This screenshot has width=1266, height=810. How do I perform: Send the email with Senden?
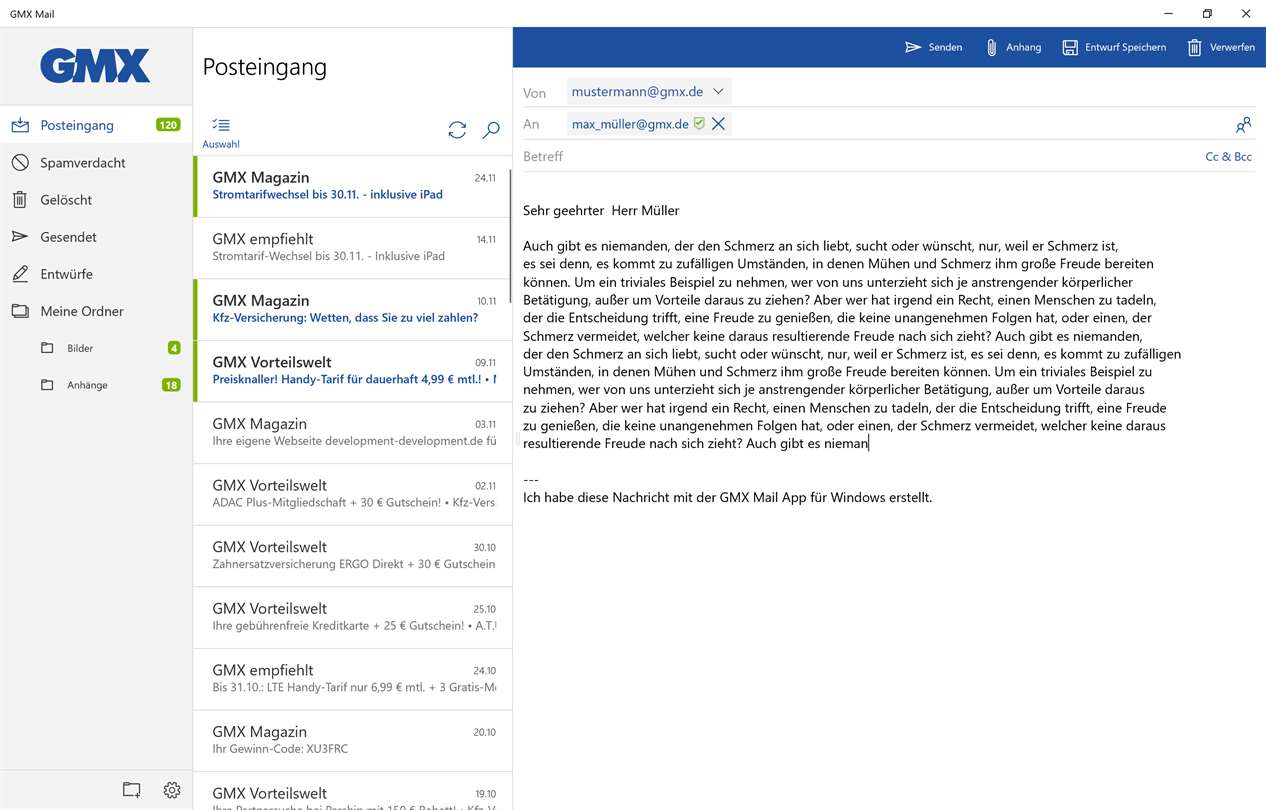933,47
